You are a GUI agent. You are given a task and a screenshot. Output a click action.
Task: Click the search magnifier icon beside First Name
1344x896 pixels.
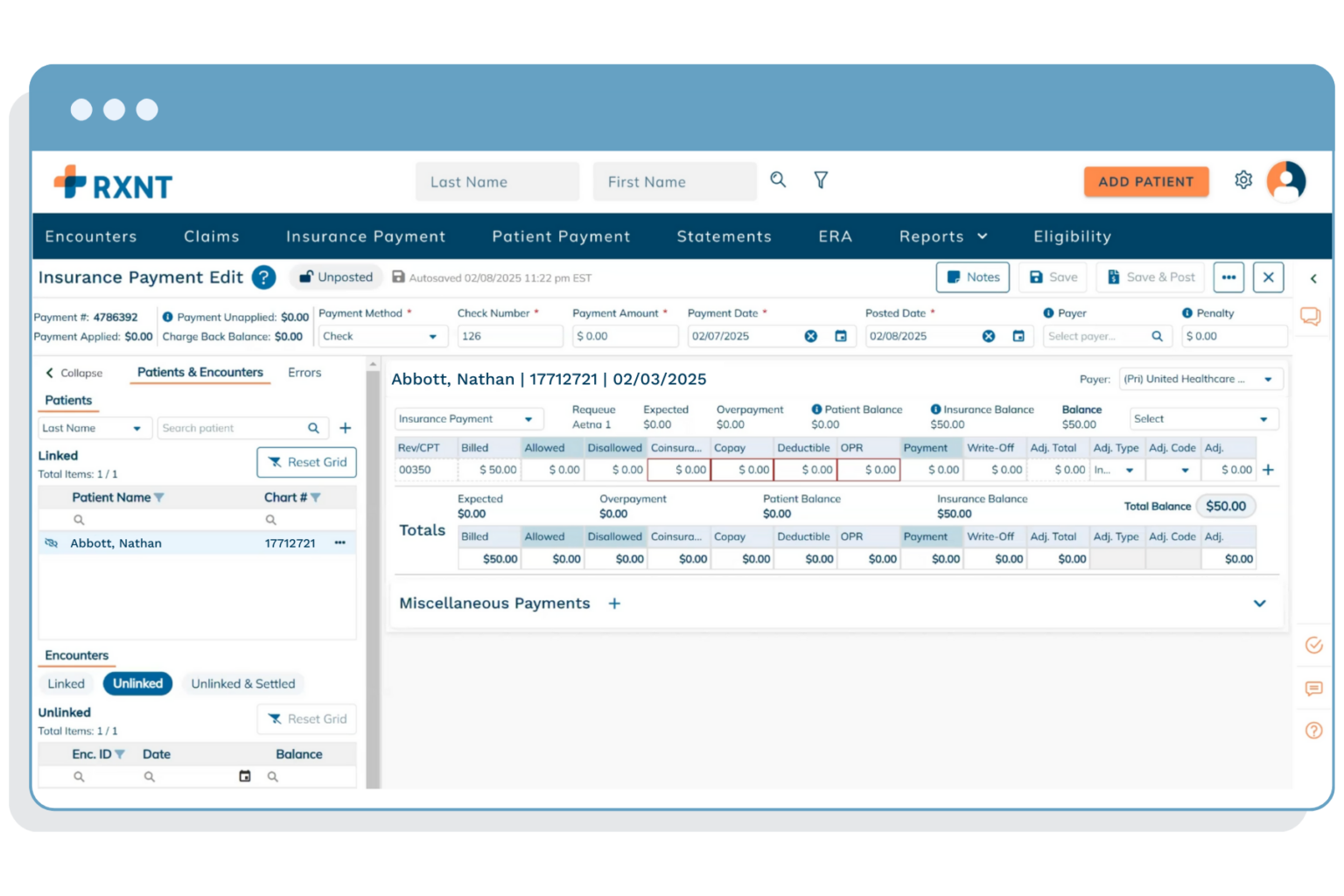(777, 180)
